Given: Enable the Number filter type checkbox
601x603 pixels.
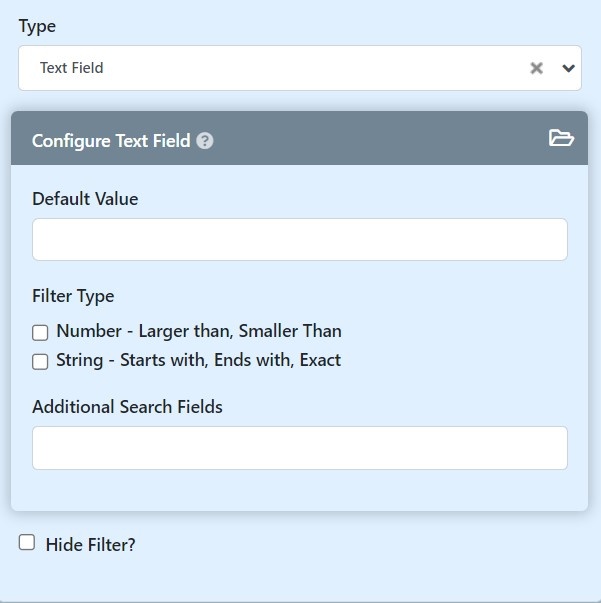Looking at the screenshot, I should click(x=40, y=333).
